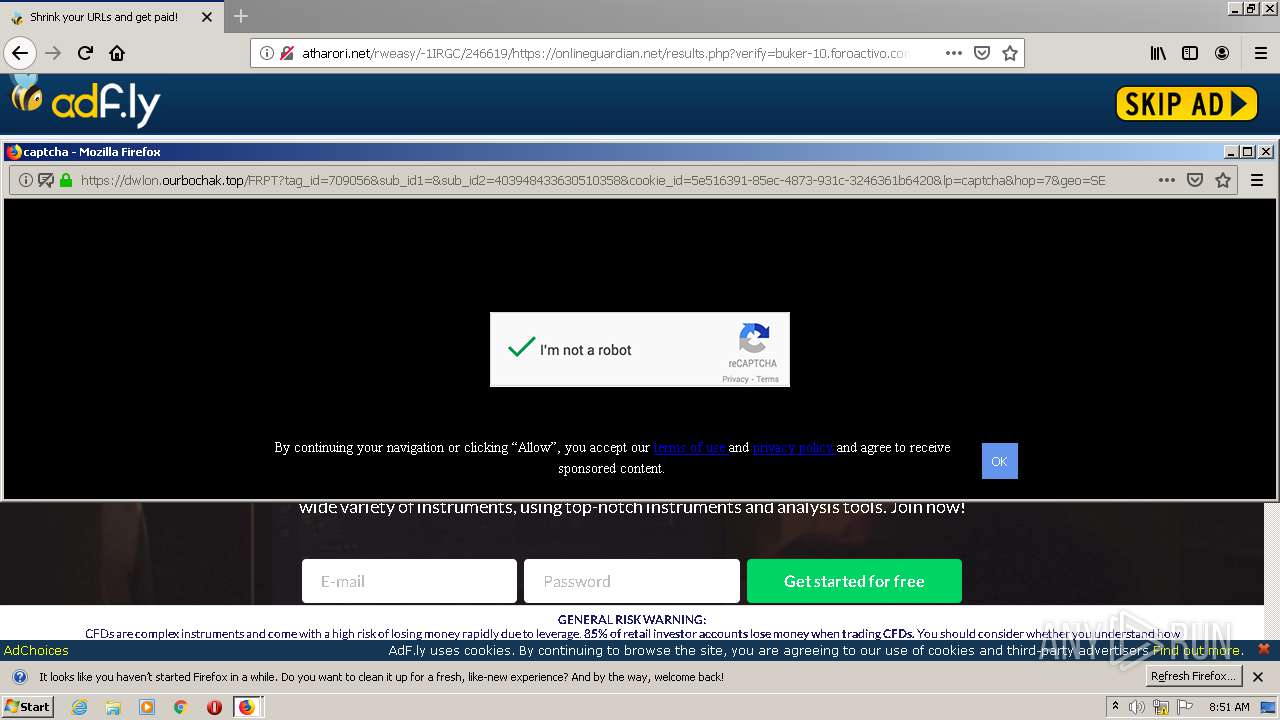The image size is (1280, 720).
Task: Click green padlock in captcha popup
Action: click(66, 180)
